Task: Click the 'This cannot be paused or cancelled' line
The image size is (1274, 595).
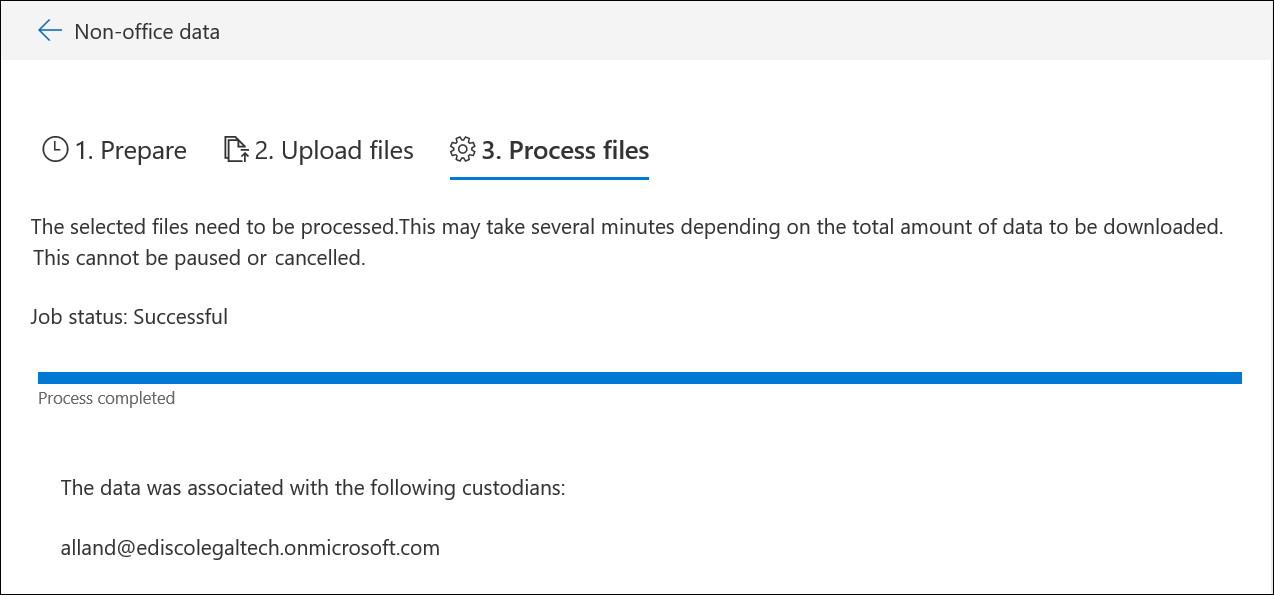Action: click(199, 258)
